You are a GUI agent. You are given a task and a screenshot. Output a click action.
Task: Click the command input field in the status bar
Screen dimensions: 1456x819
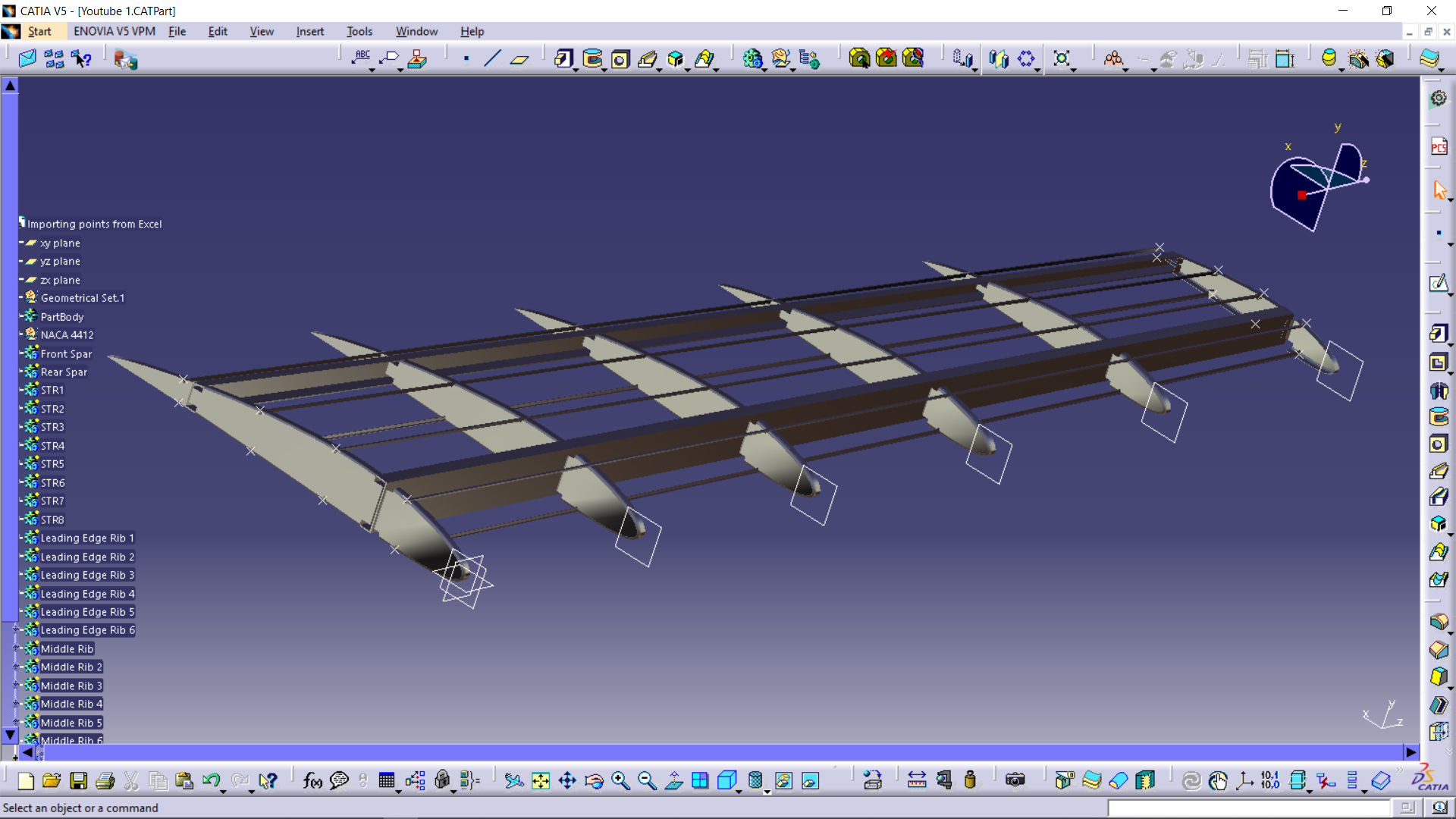pyautogui.click(x=1248, y=808)
